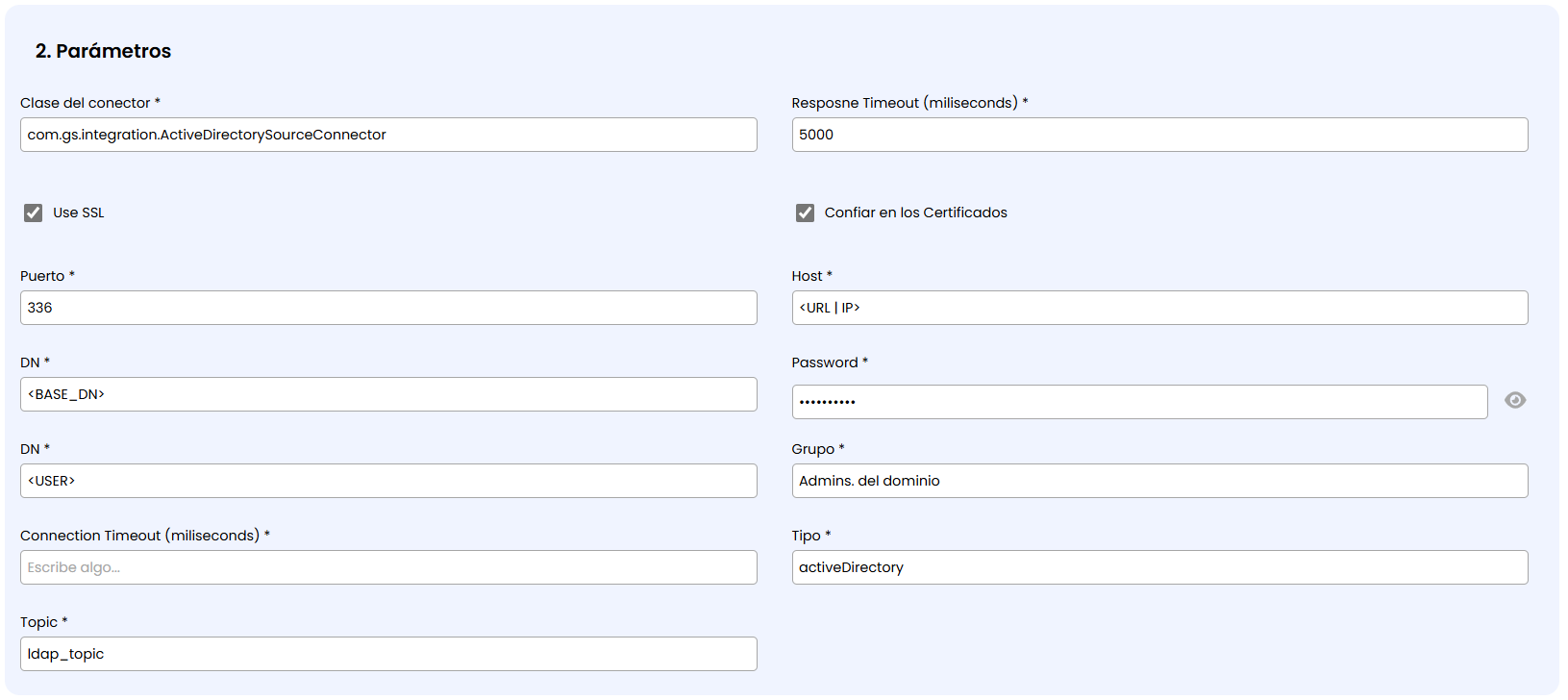
Task: Click the "Grupo" field label
Action: coord(812,449)
